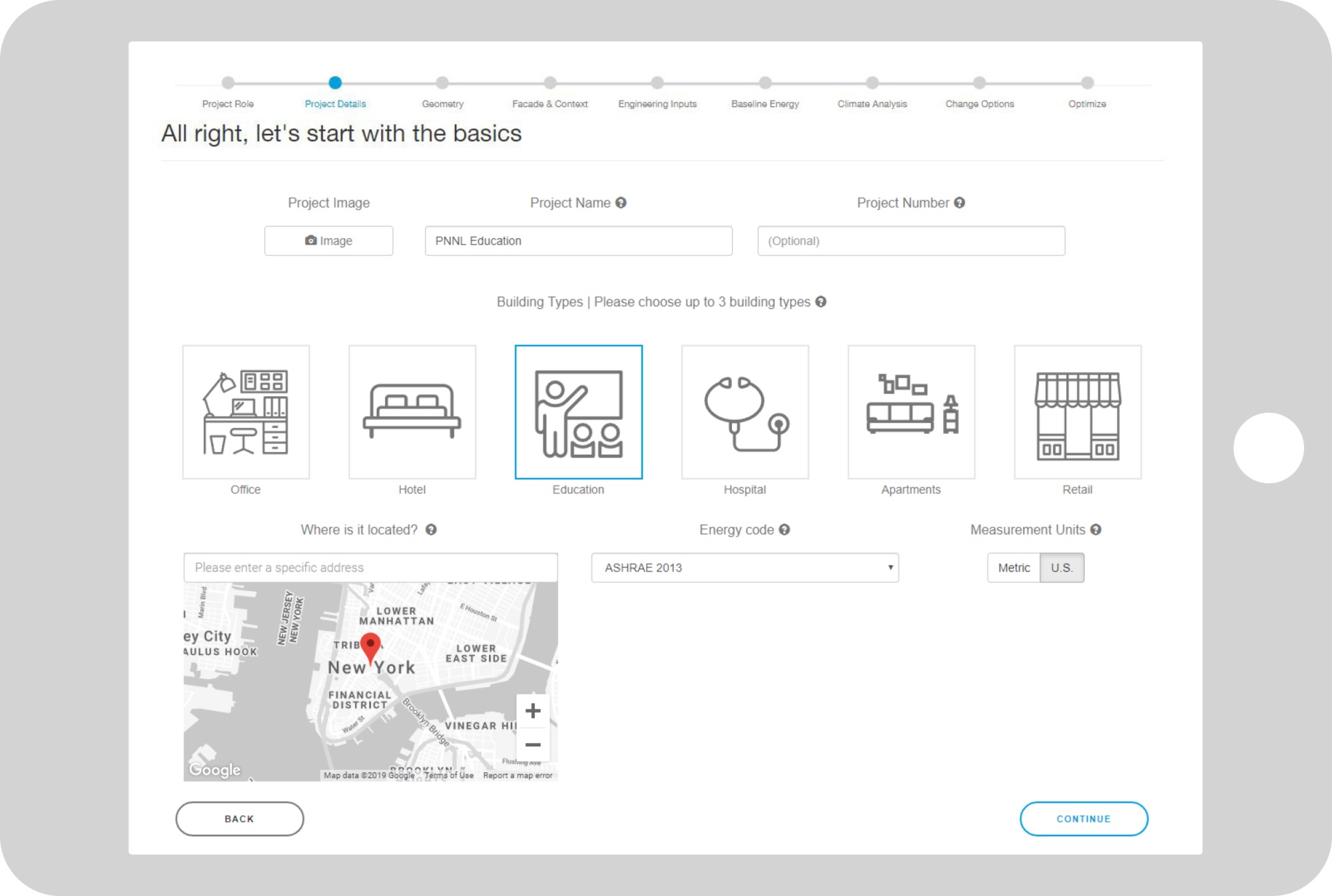The image size is (1332, 896).
Task: Select the Apartments building type icon
Action: tap(910, 411)
